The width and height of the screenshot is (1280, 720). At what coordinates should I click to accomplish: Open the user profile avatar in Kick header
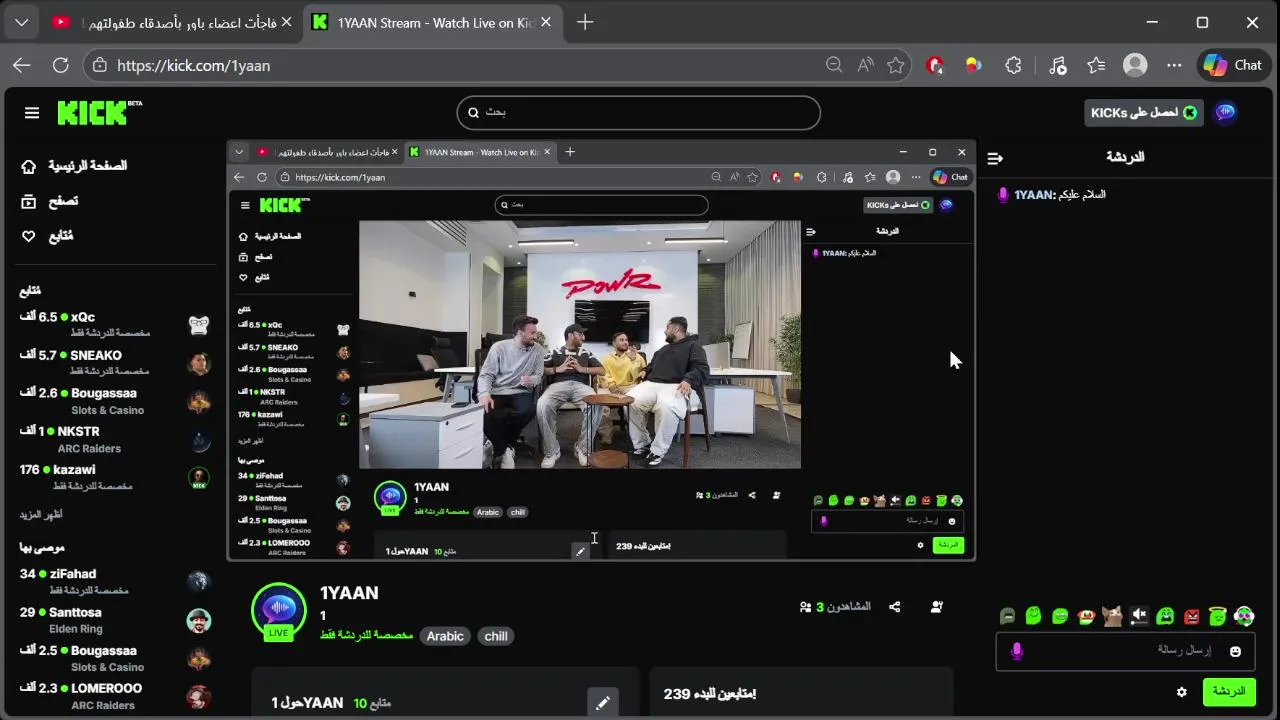1225,113
